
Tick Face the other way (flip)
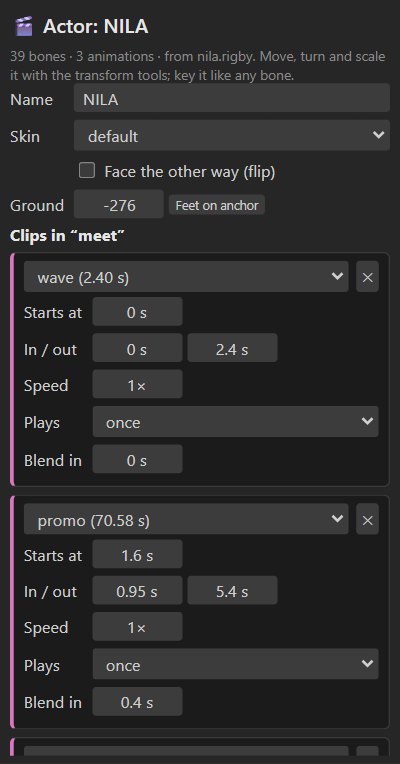(87, 171)
